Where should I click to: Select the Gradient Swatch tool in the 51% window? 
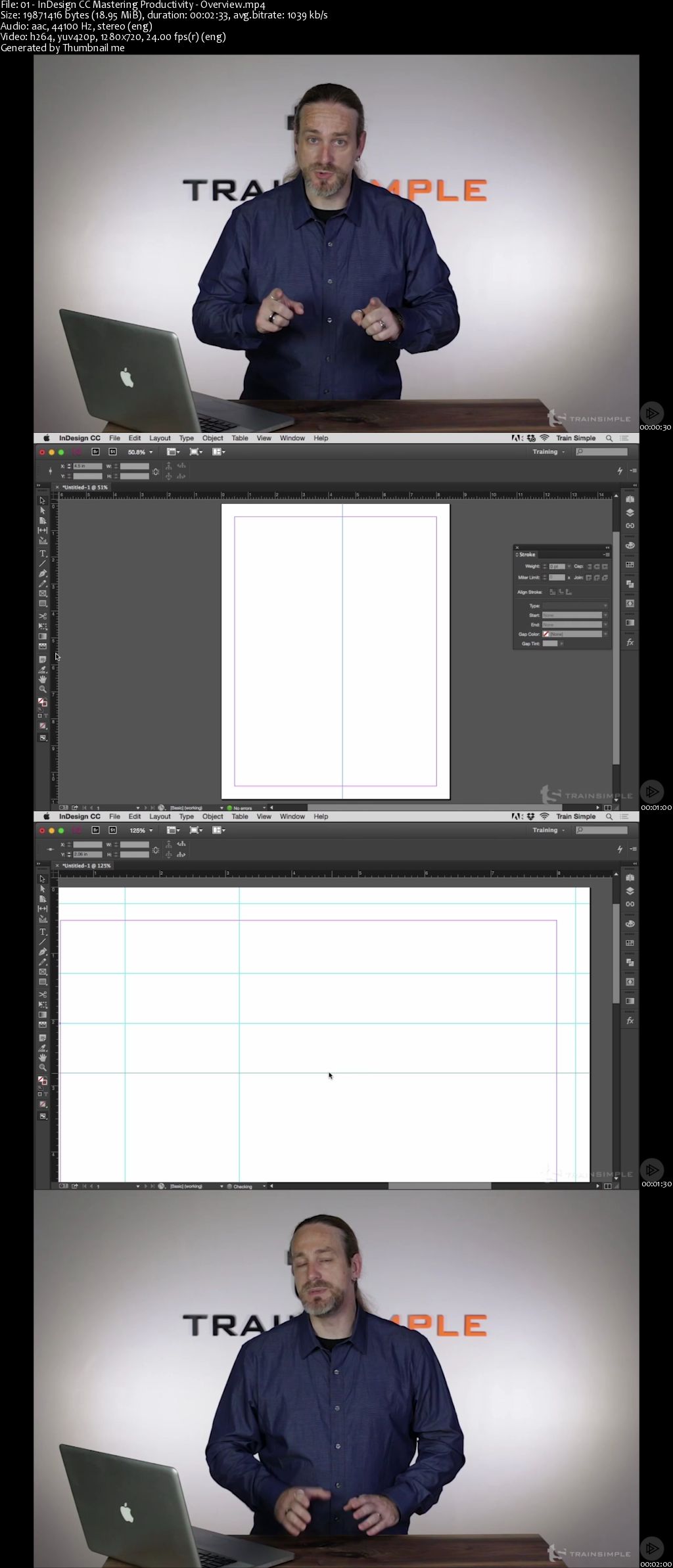click(x=43, y=636)
